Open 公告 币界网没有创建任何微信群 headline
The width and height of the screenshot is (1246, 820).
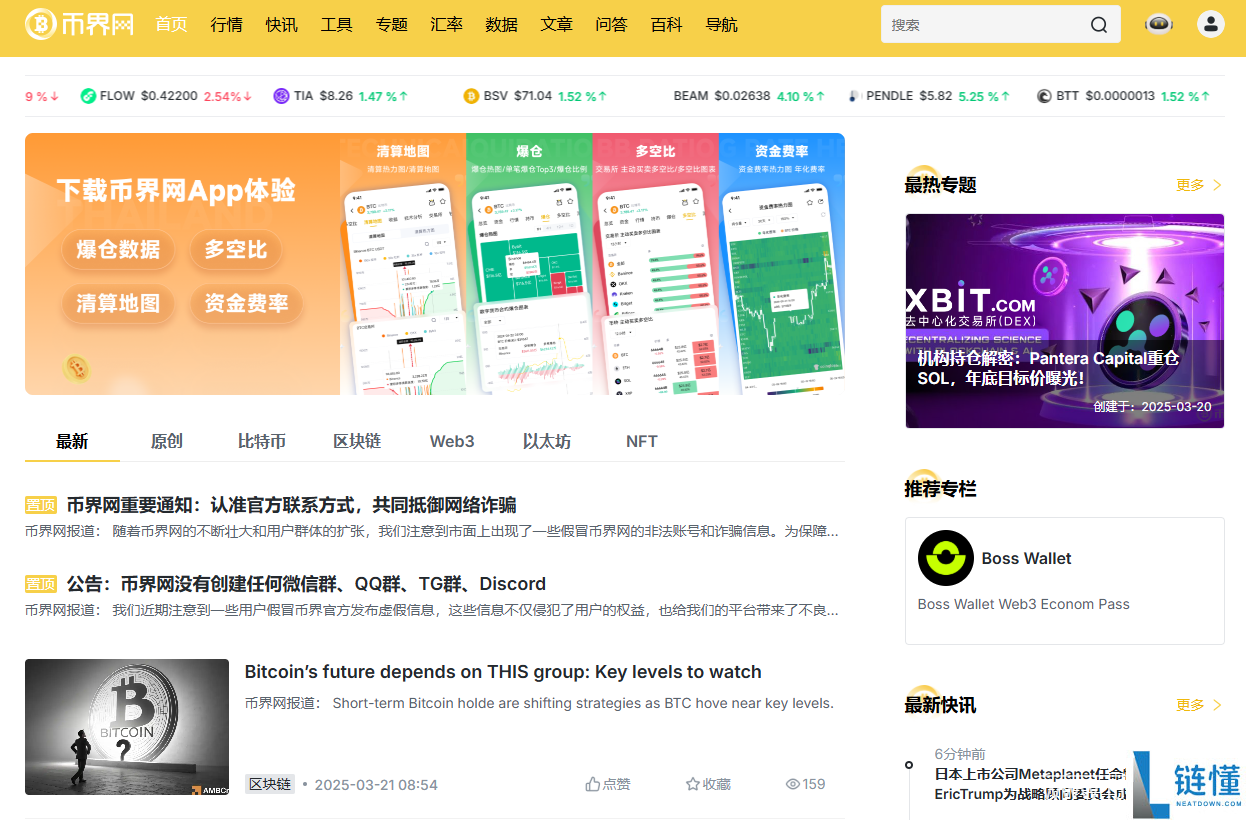(x=306, y=584)
